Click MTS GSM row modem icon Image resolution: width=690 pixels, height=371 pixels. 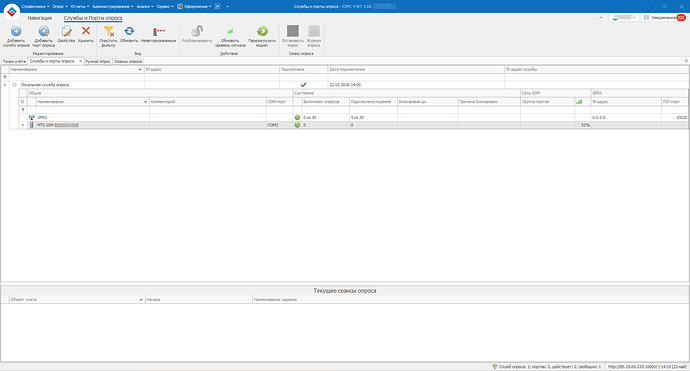[x=32, y=125]
